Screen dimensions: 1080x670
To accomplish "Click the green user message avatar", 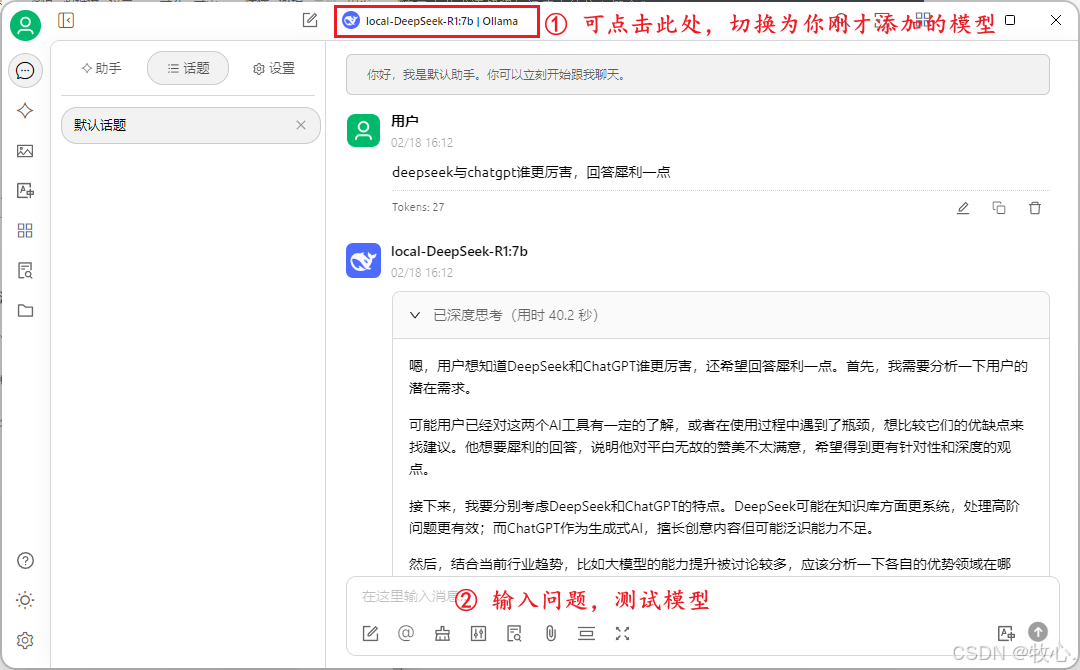I will [x=364, y=131].
